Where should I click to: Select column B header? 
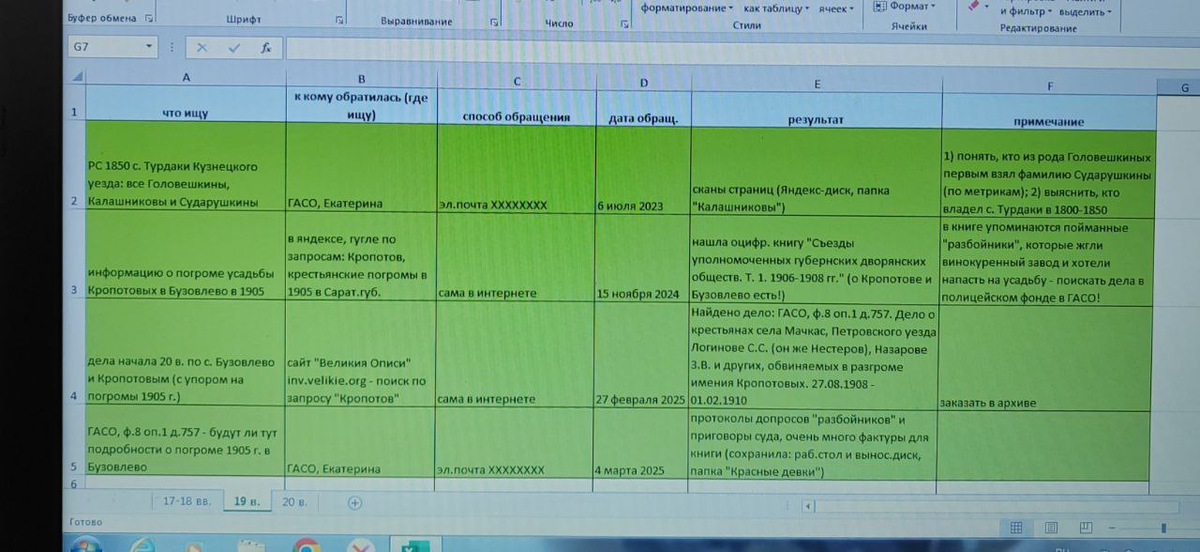pyautogui.click(x=361, y=78)
